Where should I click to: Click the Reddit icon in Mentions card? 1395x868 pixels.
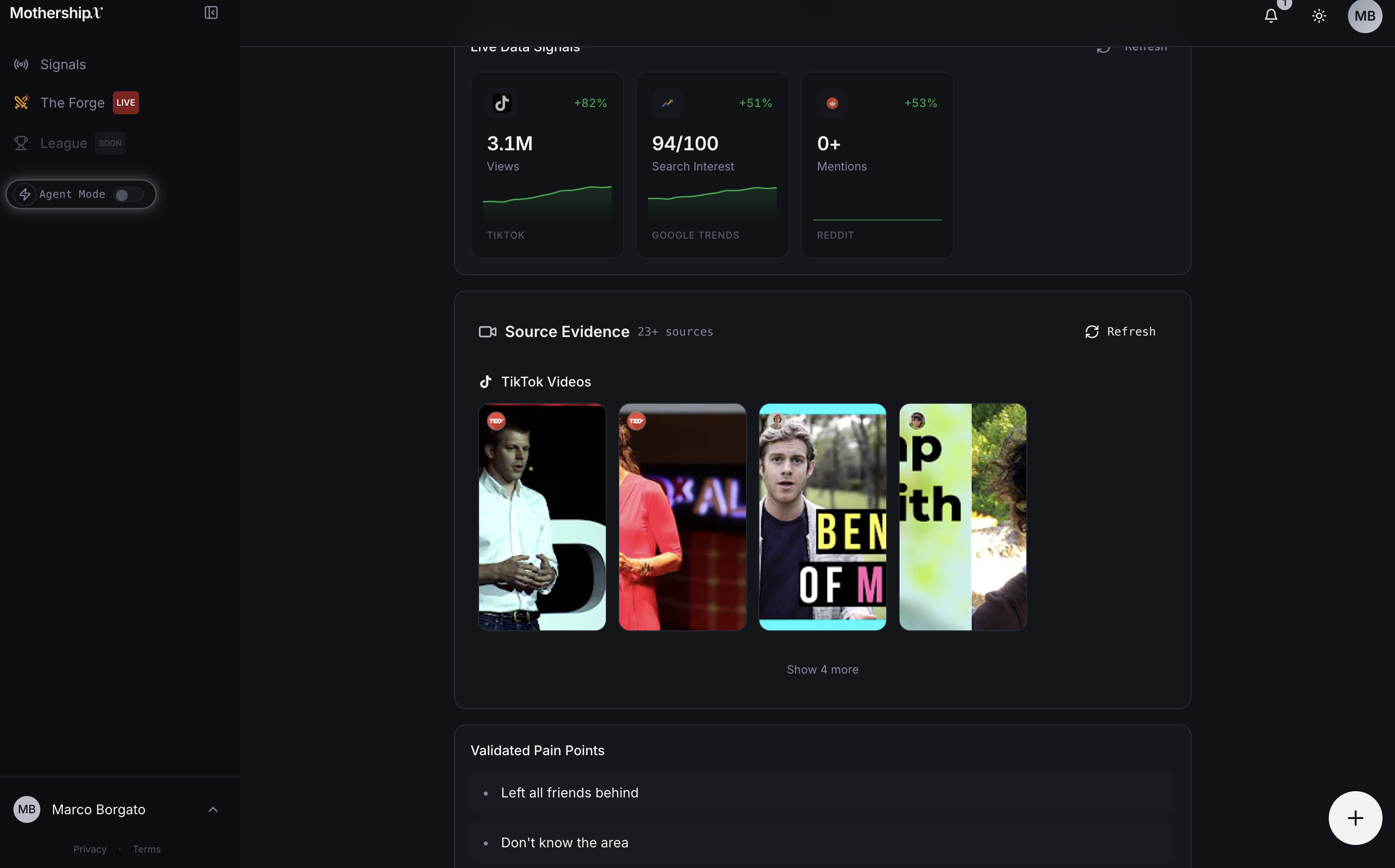832,103
